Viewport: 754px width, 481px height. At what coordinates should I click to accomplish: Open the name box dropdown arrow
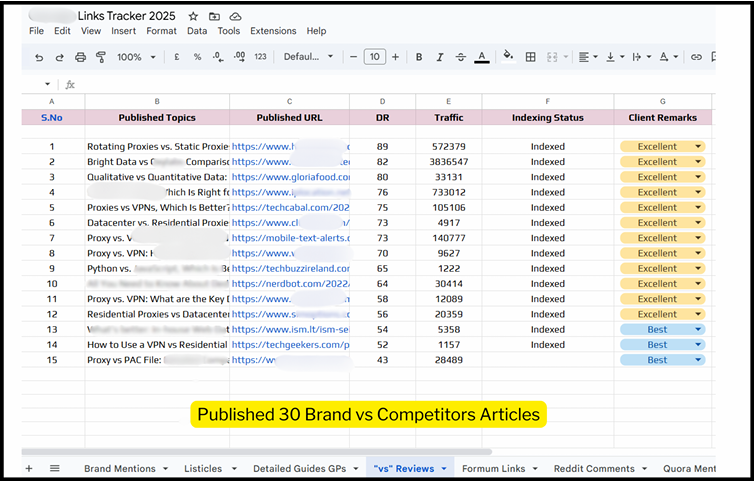(x=47, y=84)
